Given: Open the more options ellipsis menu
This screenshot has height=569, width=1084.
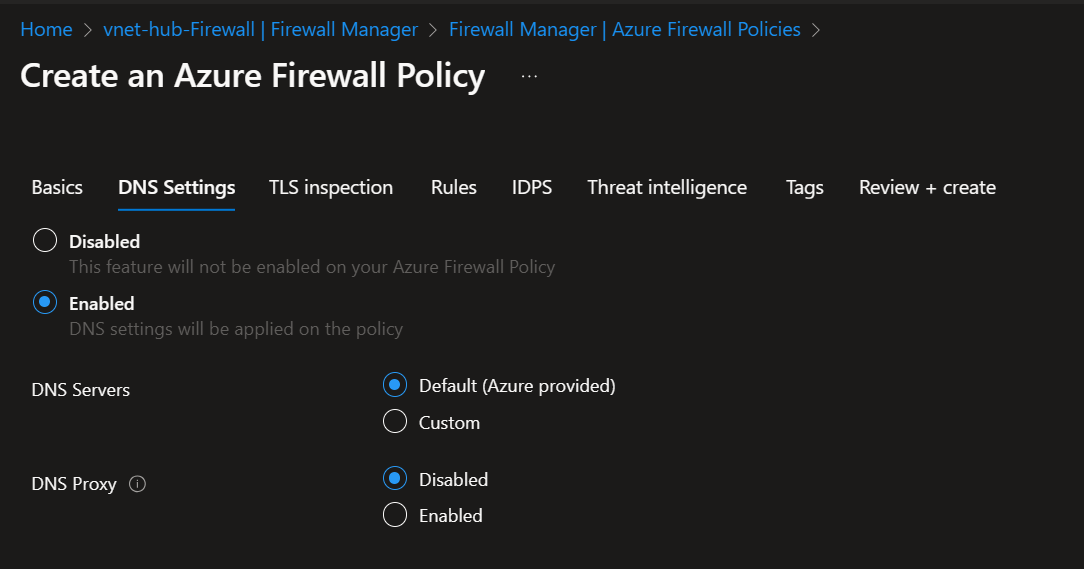Looking at the screenshot, I should click(530, 76).
